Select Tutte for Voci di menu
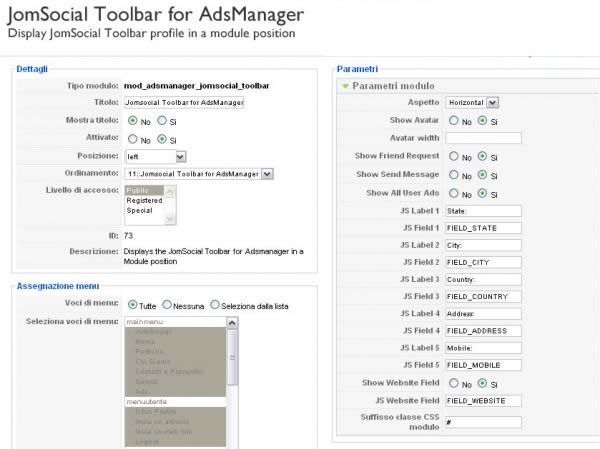The image size is (600, 449). point(132,305)
